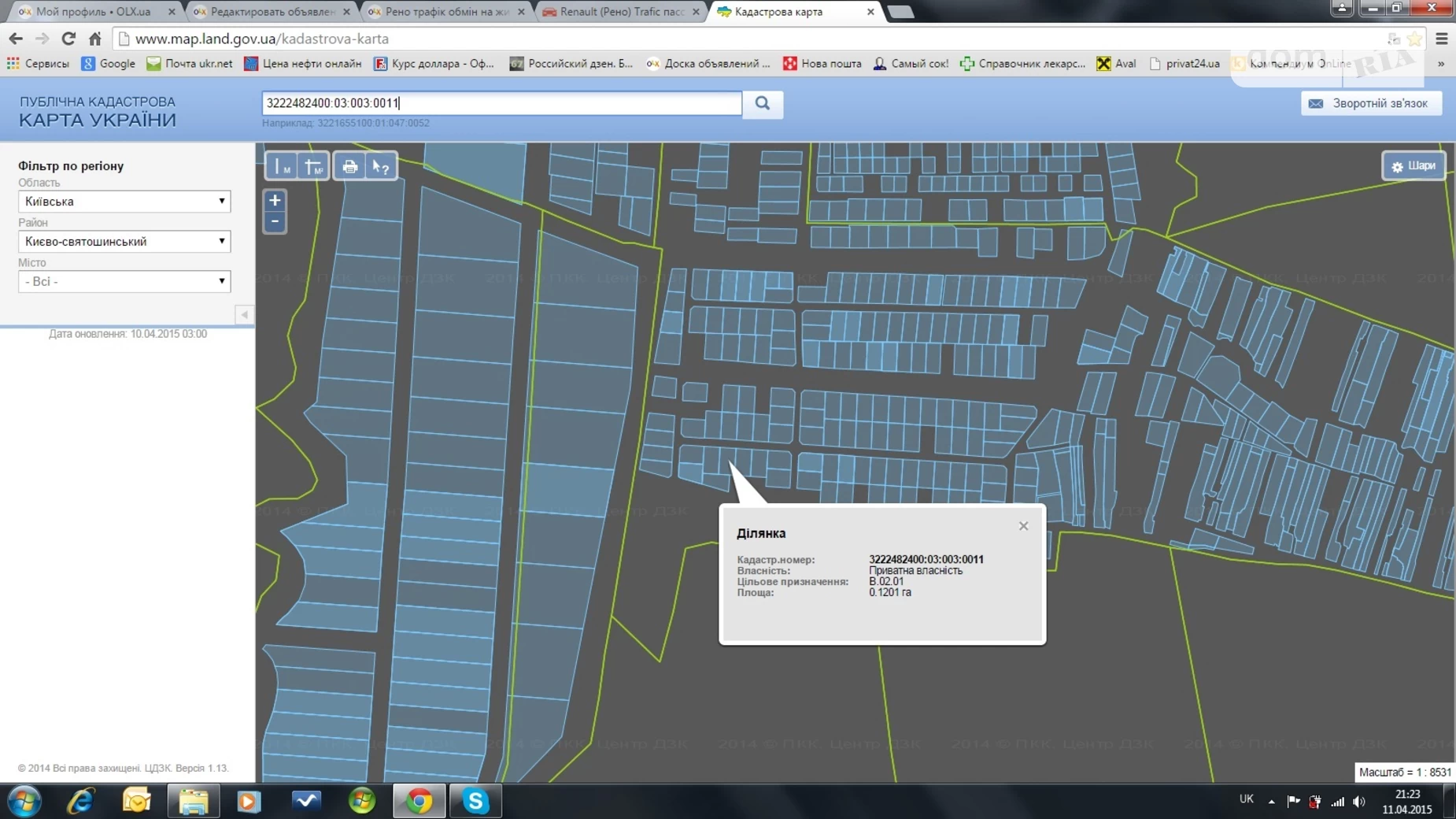Click the magnifier search button

pyautogui.click(x=762, y=103)
